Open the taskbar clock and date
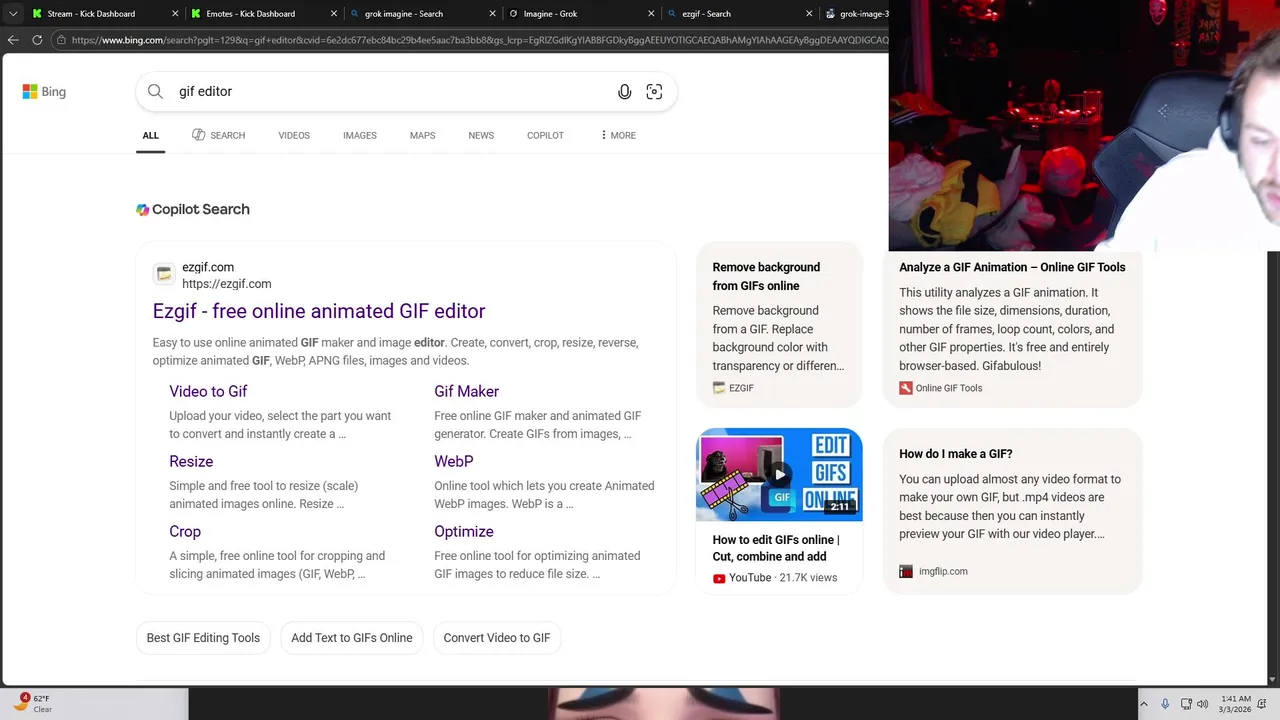This screenshot has width=1280, height=720. 1234,704
